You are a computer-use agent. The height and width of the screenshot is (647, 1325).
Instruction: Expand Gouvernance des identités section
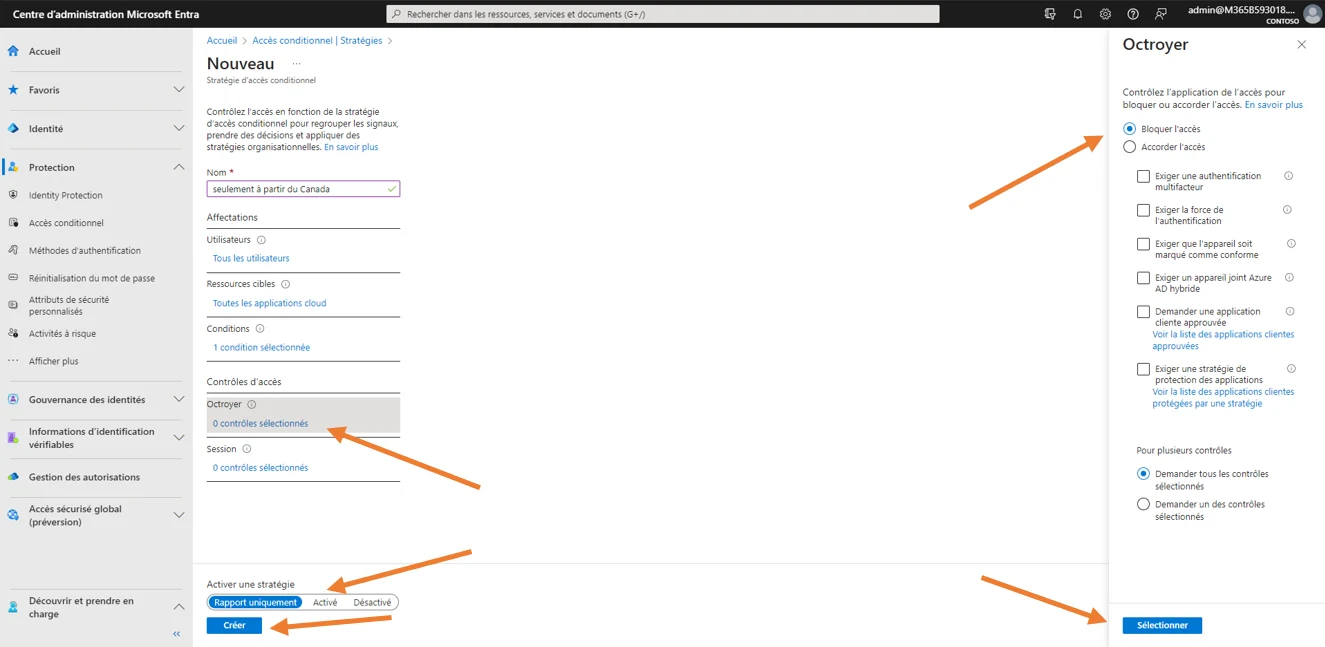coord(179,399)
